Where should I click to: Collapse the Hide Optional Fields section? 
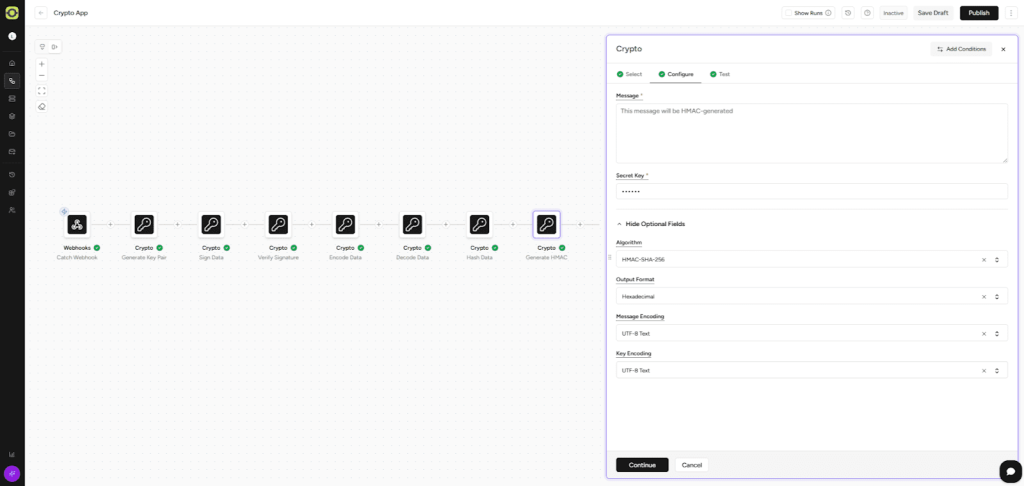[x=650, y=224]
